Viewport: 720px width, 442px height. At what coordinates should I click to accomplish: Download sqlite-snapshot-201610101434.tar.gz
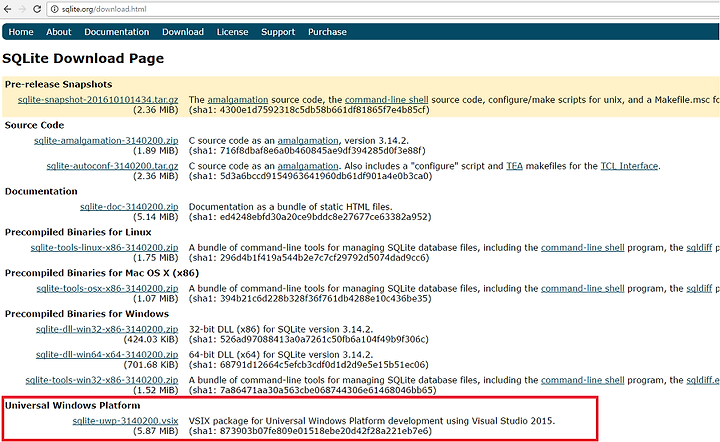(98, 100)
